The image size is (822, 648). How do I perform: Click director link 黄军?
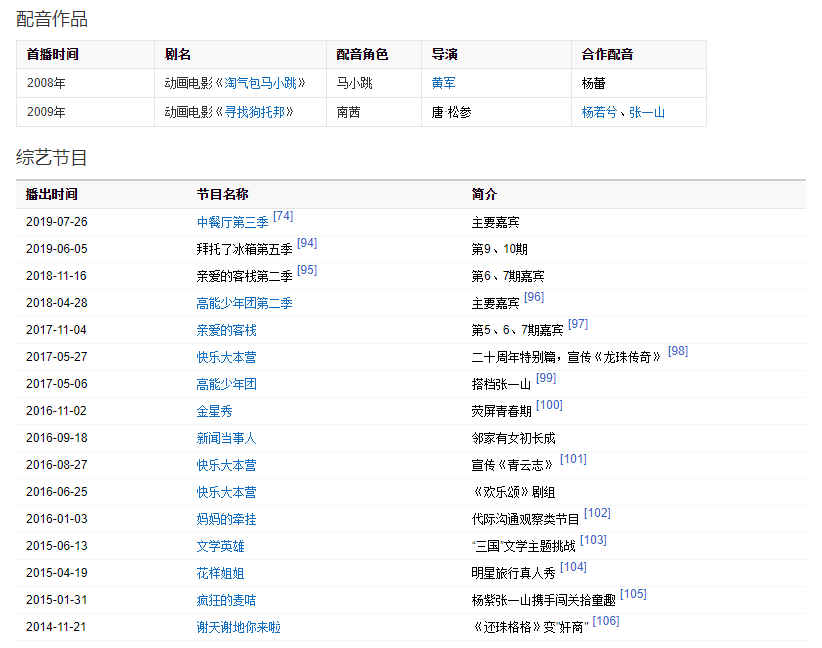click(x=443, y=83)
